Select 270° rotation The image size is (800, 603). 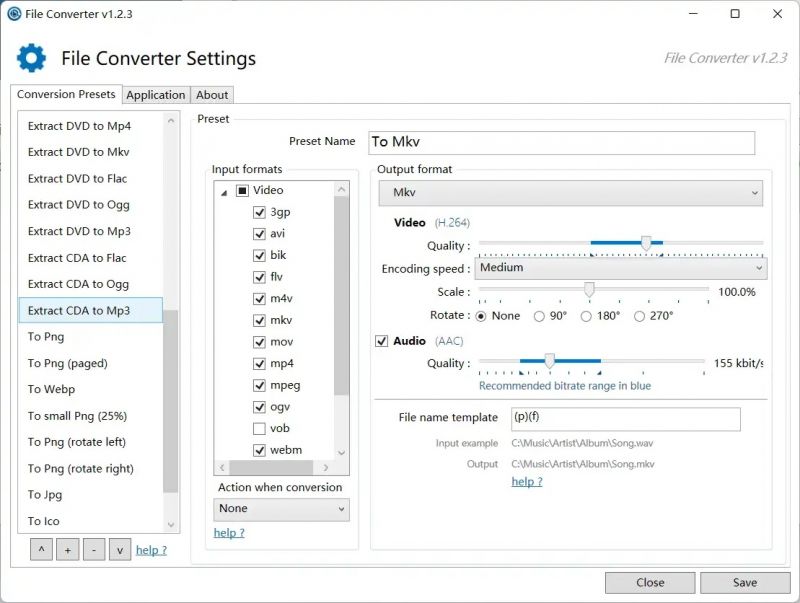click(639, 316)
